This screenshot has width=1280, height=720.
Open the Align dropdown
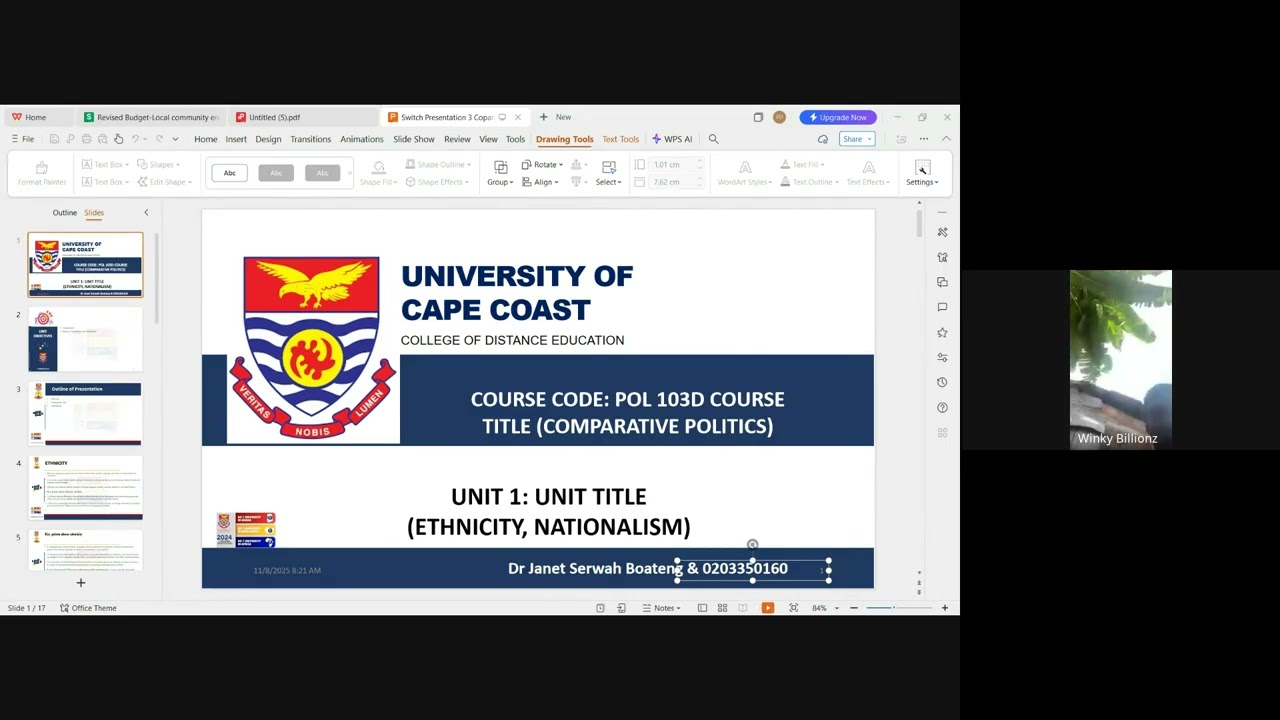click(540, 182)
